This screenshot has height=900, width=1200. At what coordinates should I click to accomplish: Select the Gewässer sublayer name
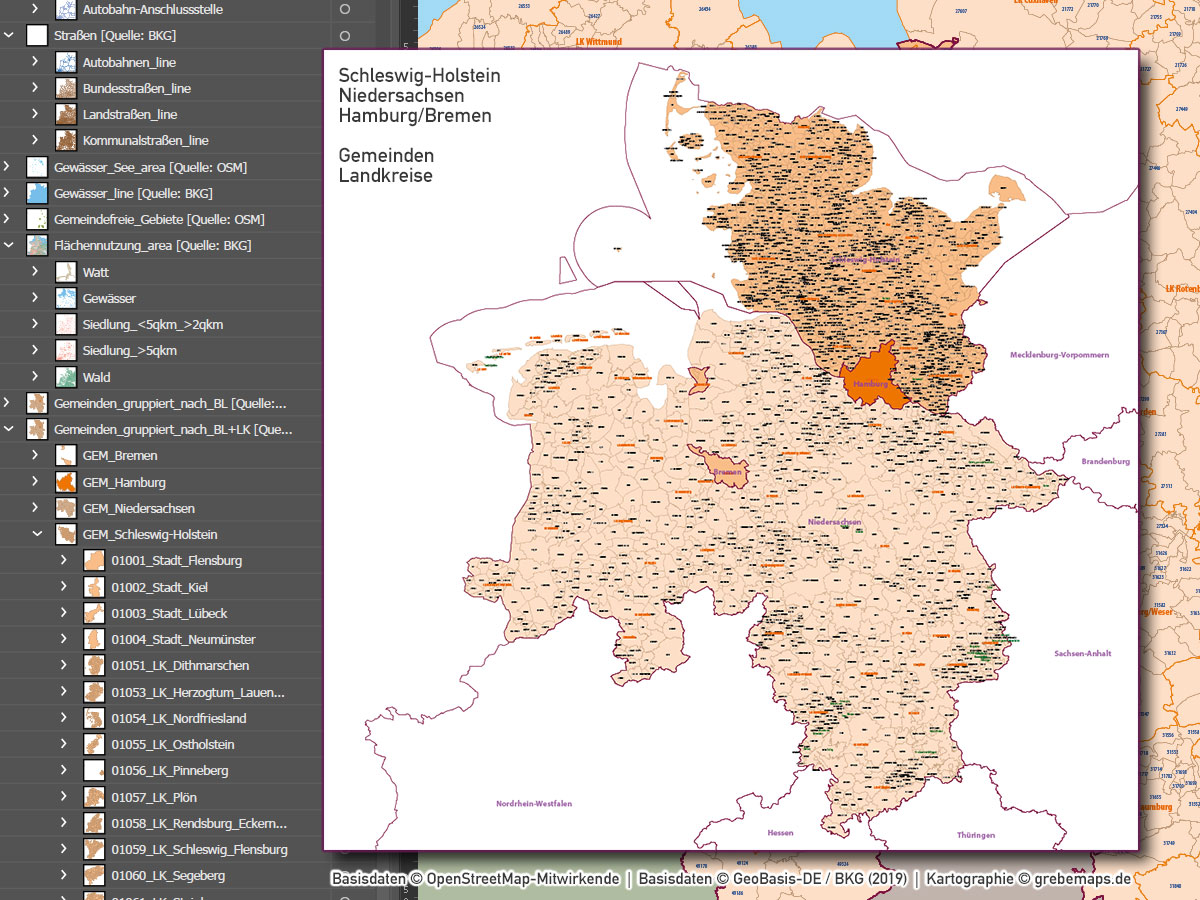click(109, 298)
